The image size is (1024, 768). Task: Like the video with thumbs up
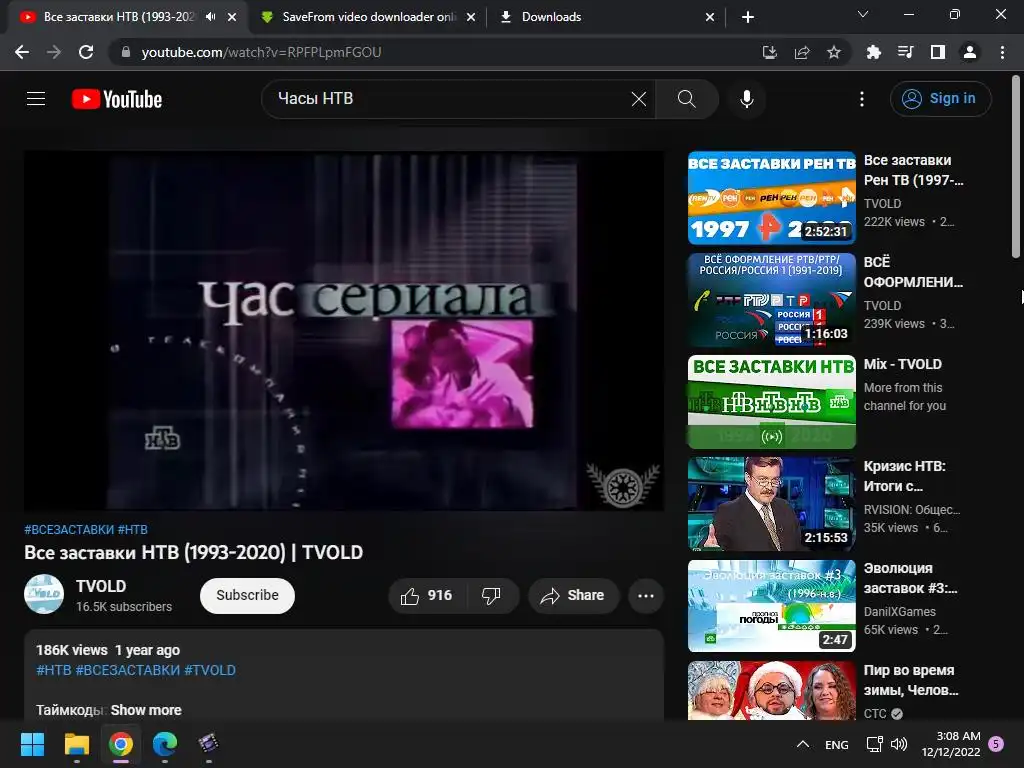click(x=427, y=596)
